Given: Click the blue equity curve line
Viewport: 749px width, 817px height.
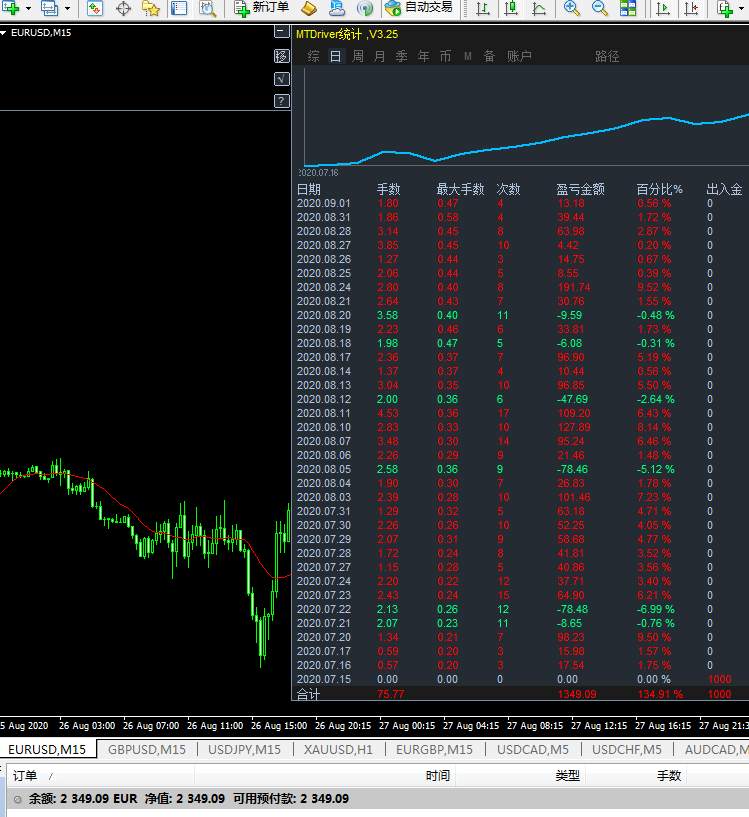Looking at the screenshot, I should (526, 141).
